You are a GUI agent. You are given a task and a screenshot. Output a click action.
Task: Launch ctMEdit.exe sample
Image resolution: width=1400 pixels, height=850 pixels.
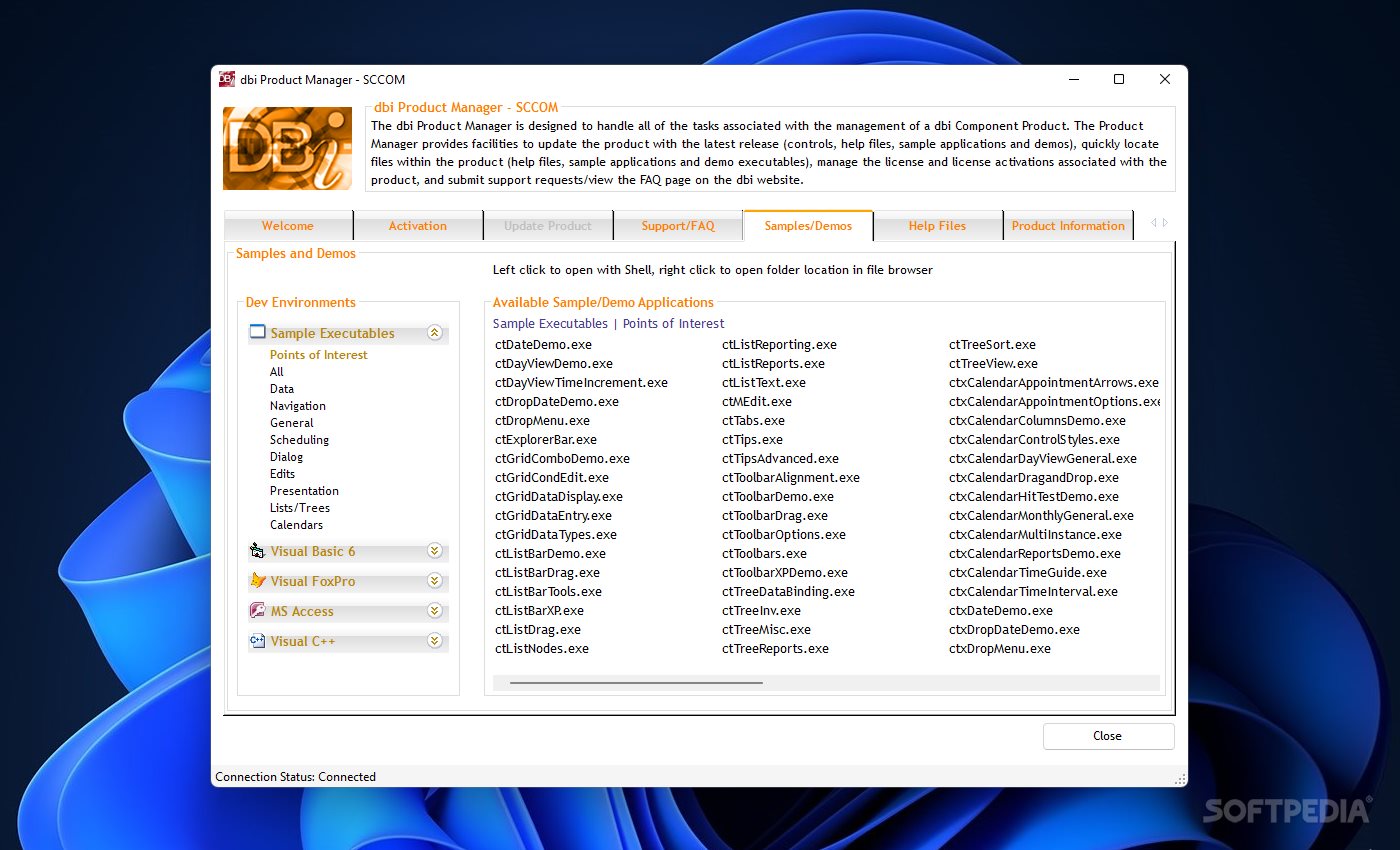click(x=756, y=402)
